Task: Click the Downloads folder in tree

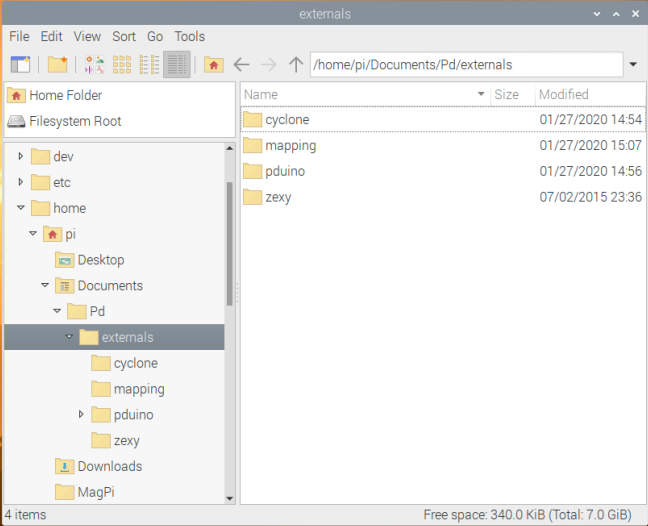Action: (109, 466)
